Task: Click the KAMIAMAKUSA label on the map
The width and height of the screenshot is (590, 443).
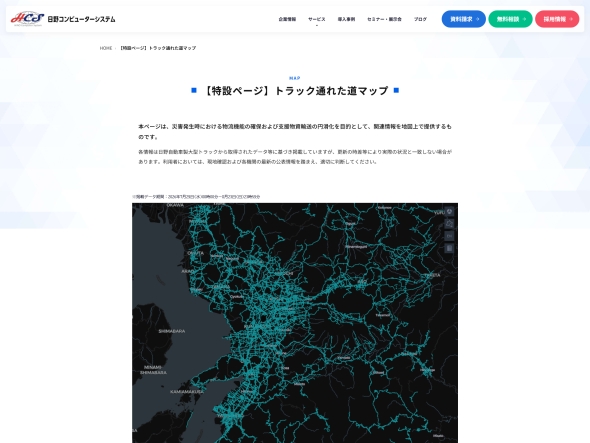Action: pyautogui.click(x=187, y=392)
